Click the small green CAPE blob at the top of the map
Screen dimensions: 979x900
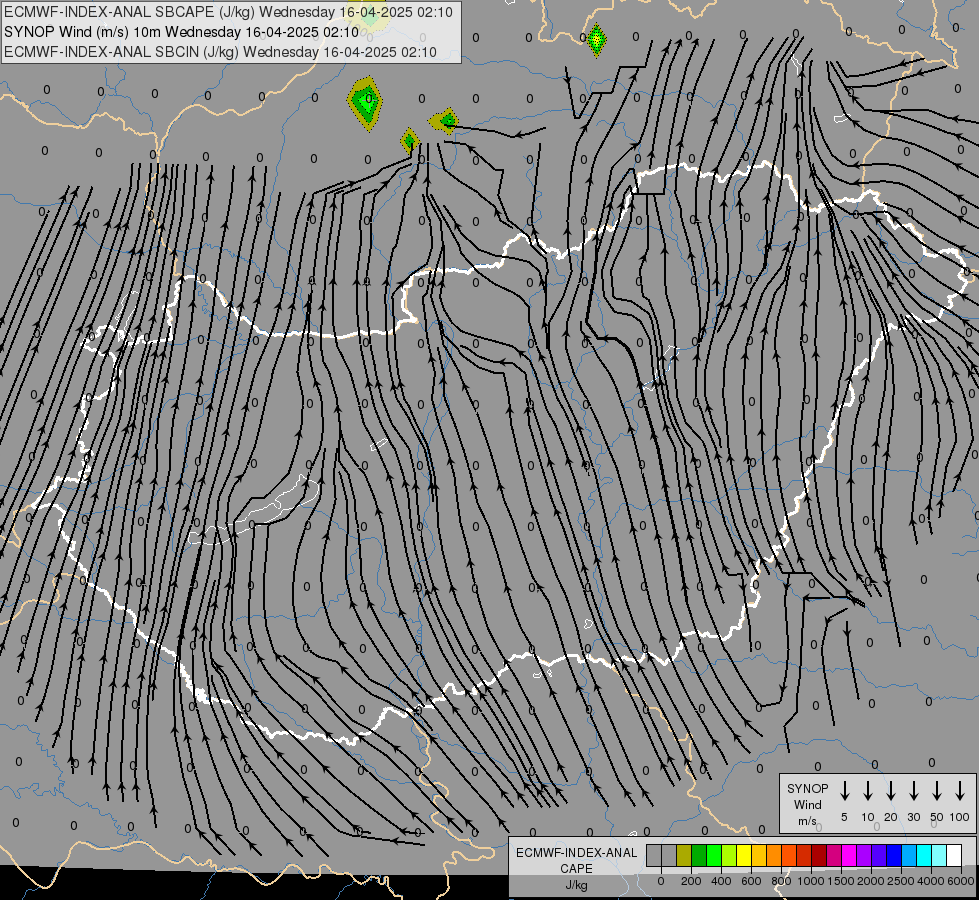click(x=597, y=39)
